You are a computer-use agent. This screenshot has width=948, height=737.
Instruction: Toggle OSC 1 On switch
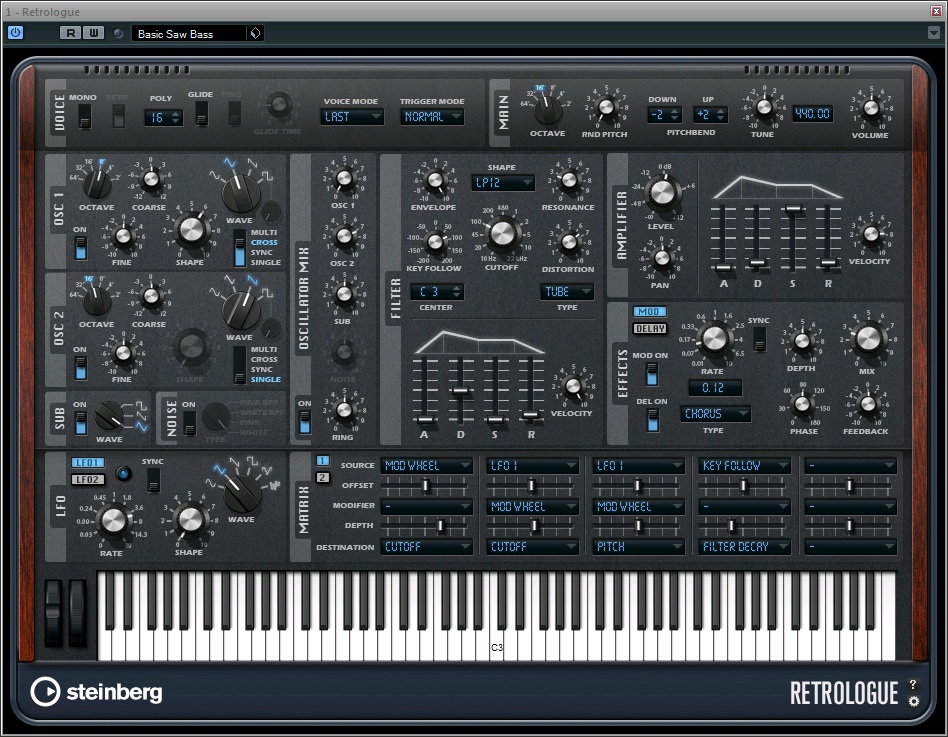click(x=80, y=248)
